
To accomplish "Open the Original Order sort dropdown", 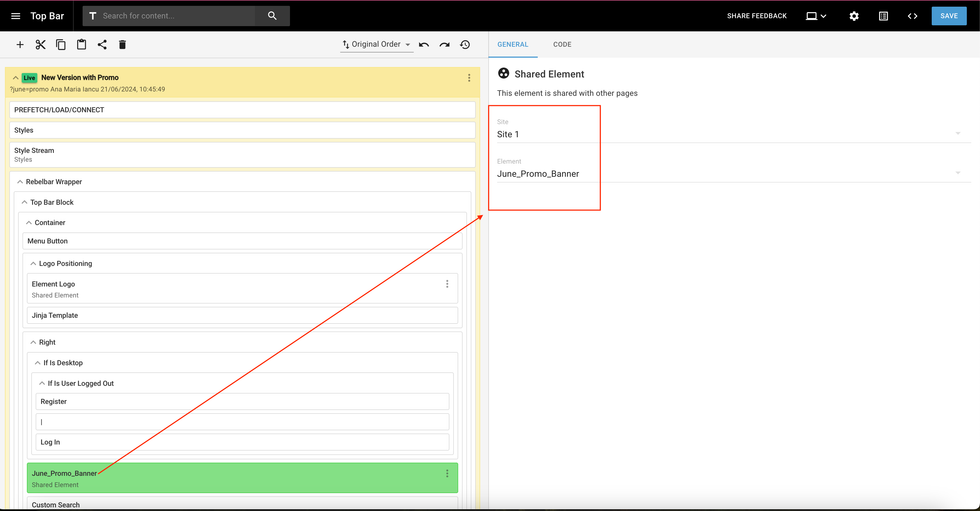I will pos(376,45).
